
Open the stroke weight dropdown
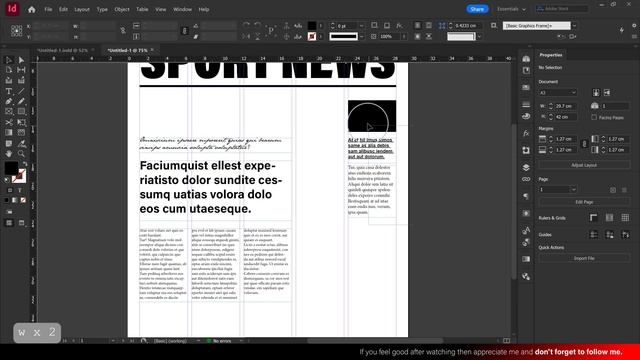pyautogui.click(x=361, y=26)
